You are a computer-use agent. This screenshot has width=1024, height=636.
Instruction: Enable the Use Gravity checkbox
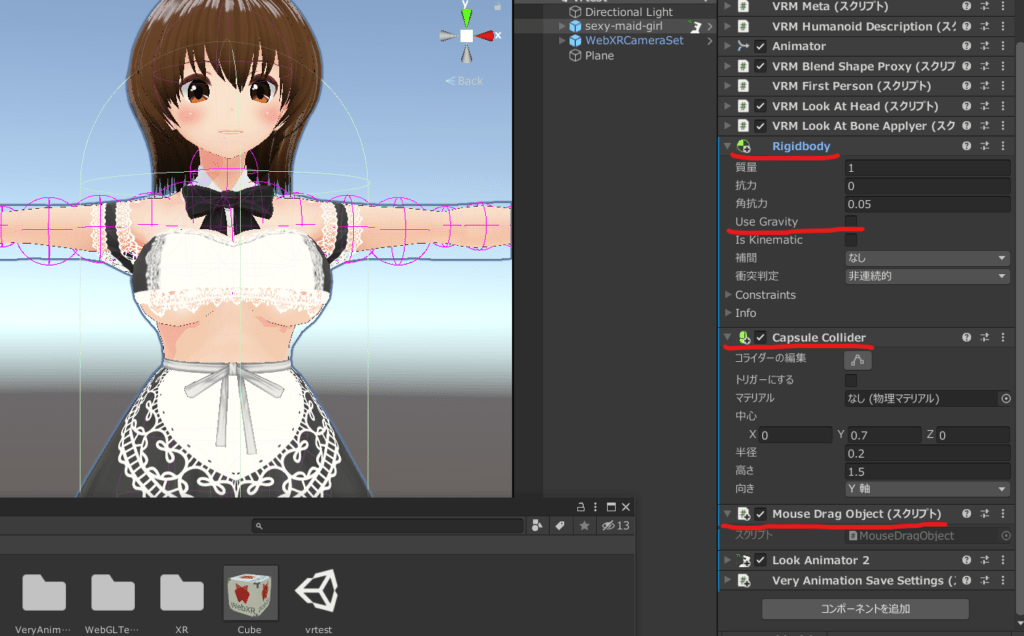(x=851, y=221)
